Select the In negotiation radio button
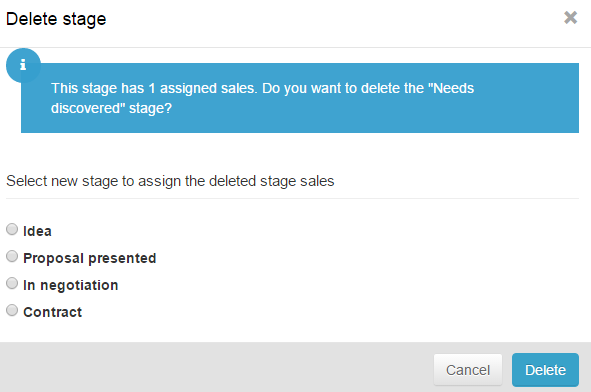 click(12, 283)
